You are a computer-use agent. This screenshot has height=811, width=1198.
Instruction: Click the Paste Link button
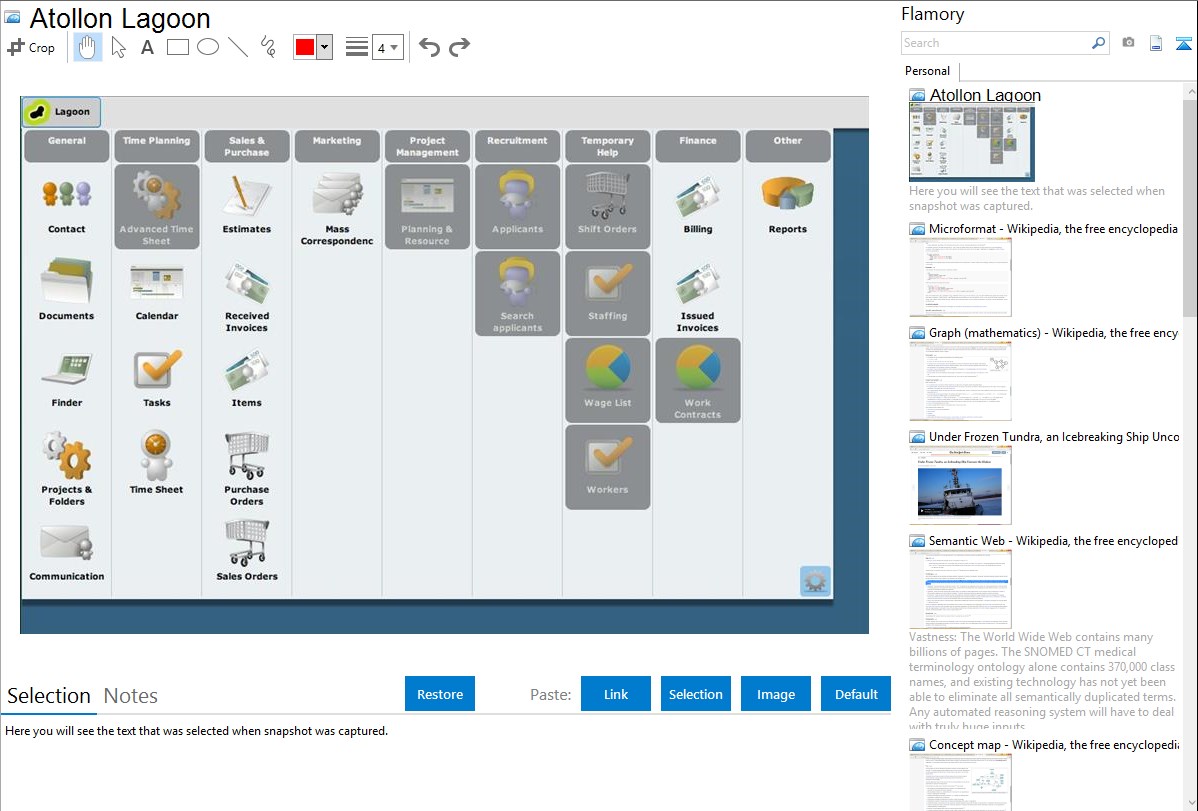[616, 694]
